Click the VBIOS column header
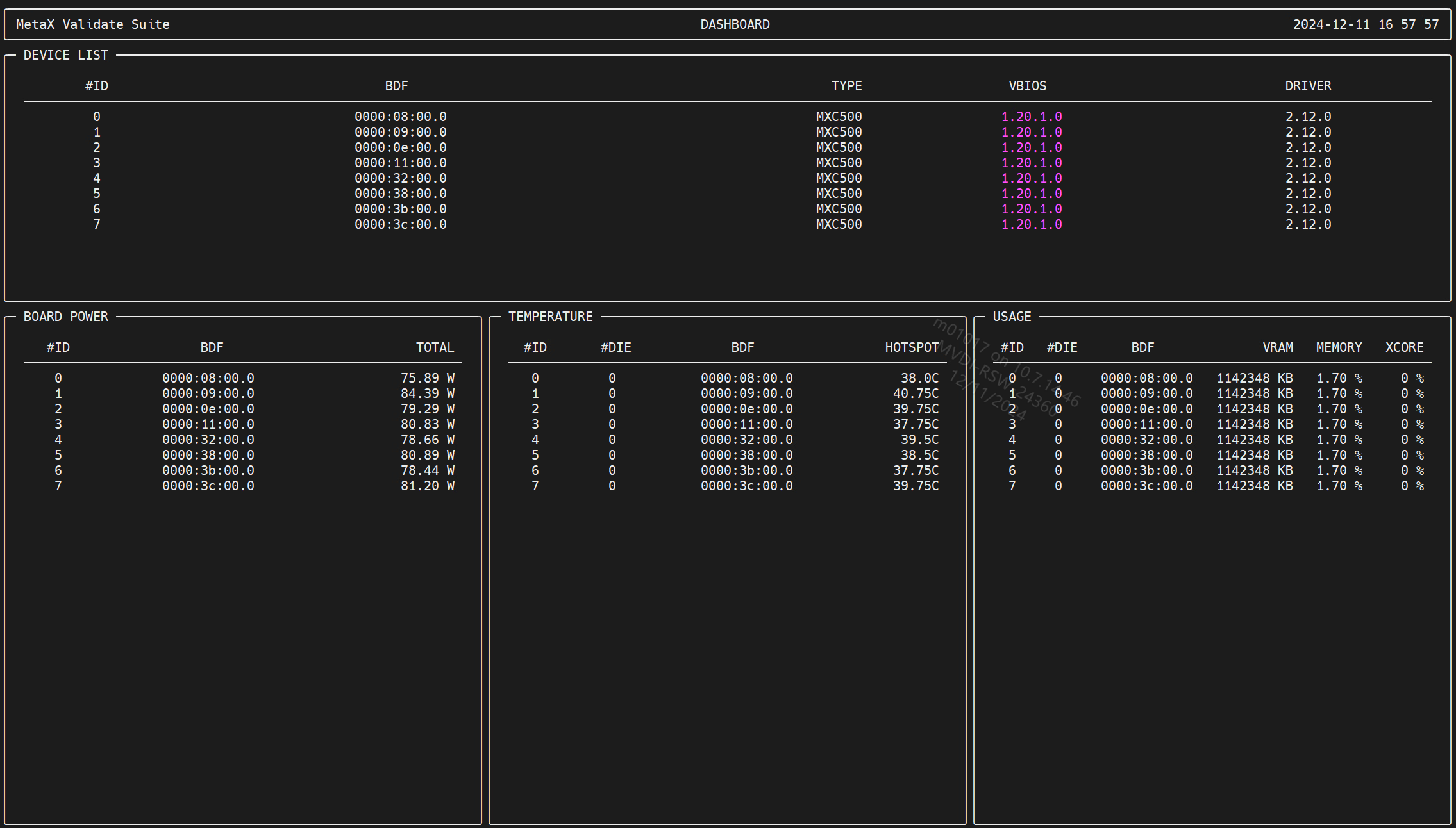Image resolution: width=1456 pixels, height=828 pixels. click(x=1027, y=86)
